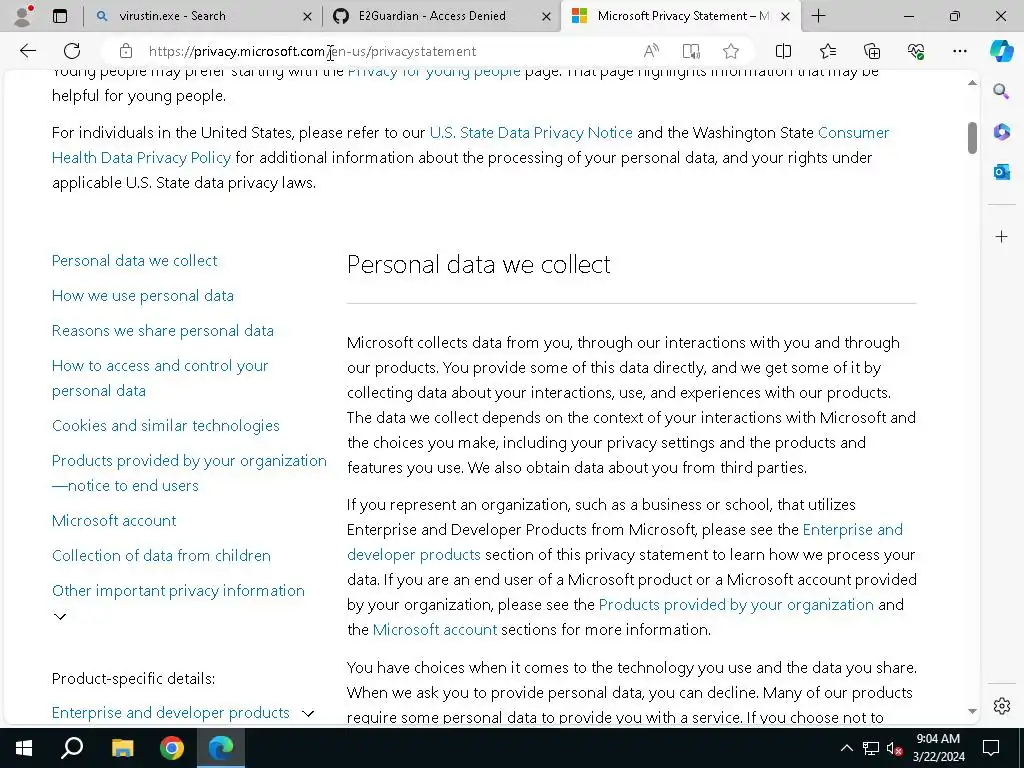
Task: Close the Microsoft Privacy Statement tab
Action: 786,16
